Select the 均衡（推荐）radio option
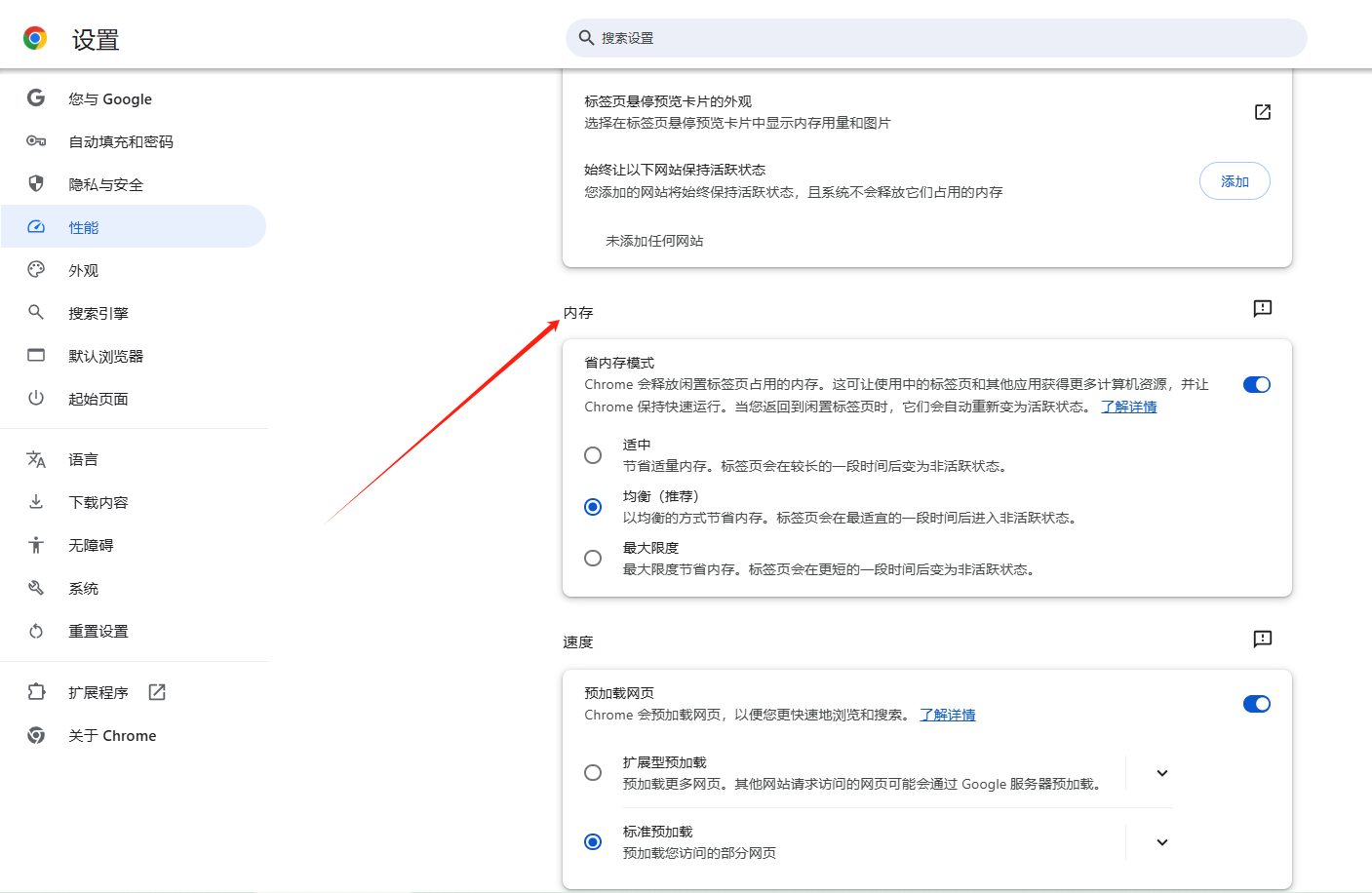Image resolution: width=1372 pixels, height=893 pixels. [593, 507]
